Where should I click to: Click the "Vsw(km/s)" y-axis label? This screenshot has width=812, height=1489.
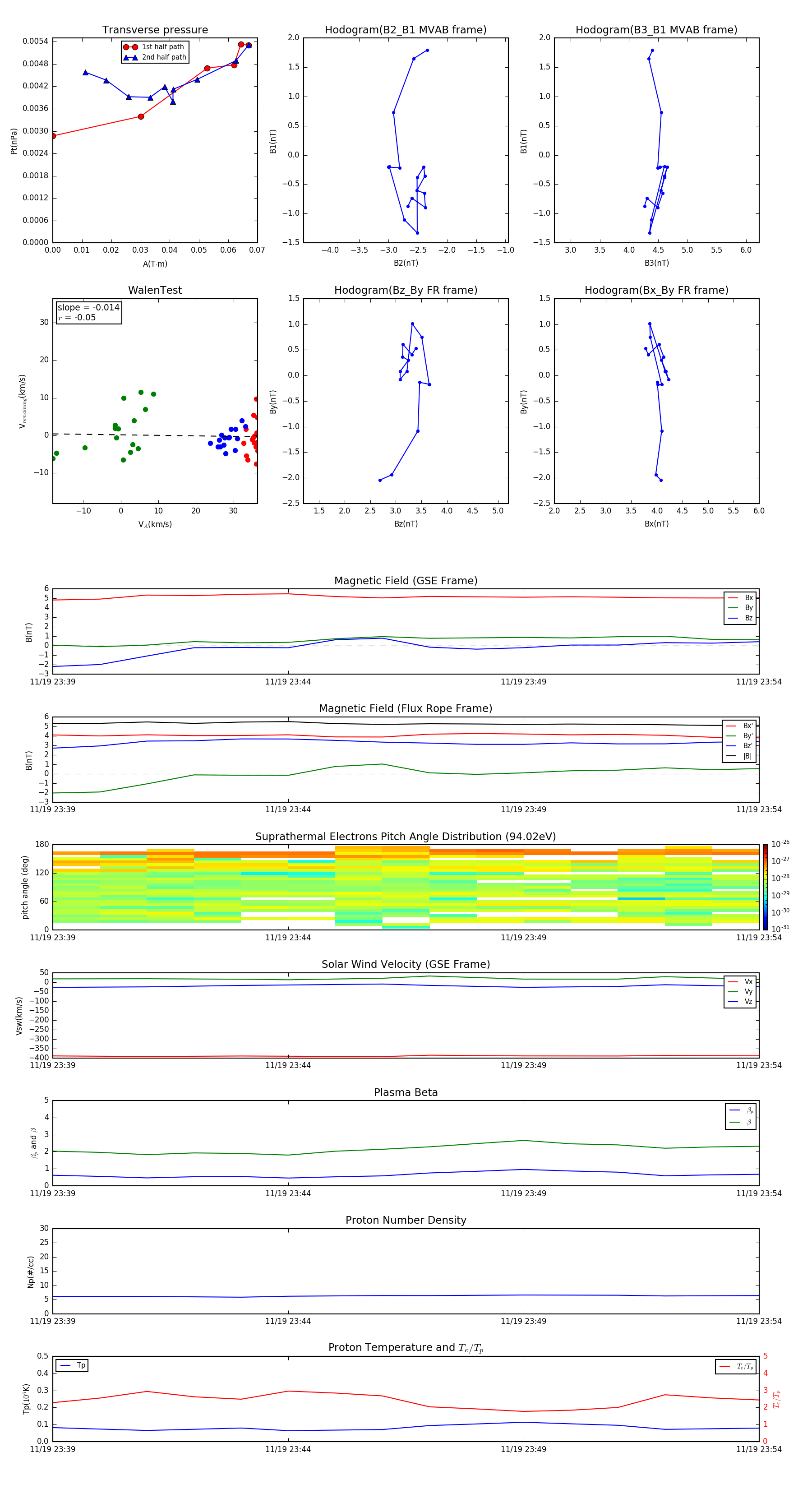pyautogui.click(x=18, y=1016)
